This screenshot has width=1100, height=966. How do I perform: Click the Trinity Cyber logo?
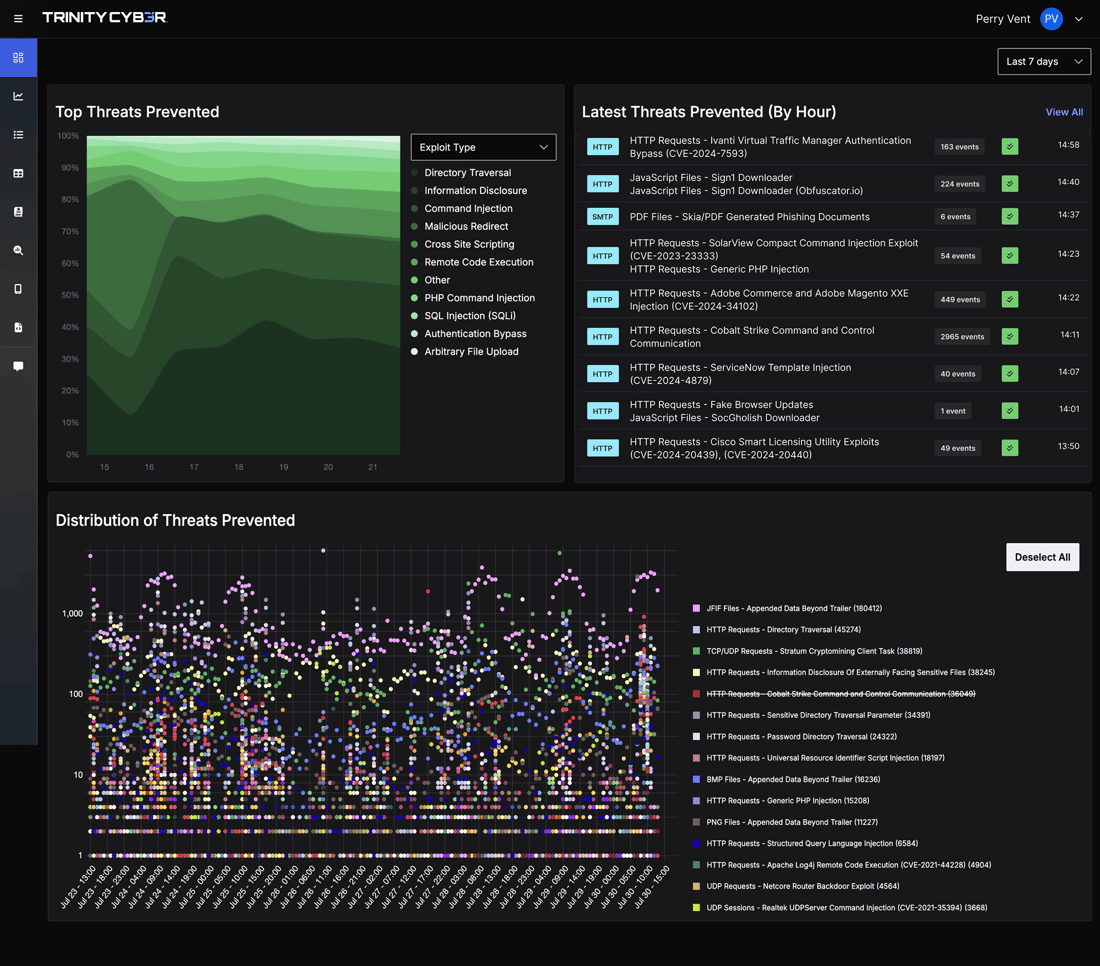pyautogui.click(x=105, y=18)
